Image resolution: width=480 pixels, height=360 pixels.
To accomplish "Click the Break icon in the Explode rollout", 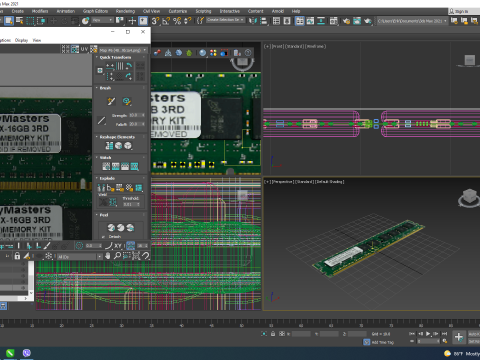I will (101, 188).
